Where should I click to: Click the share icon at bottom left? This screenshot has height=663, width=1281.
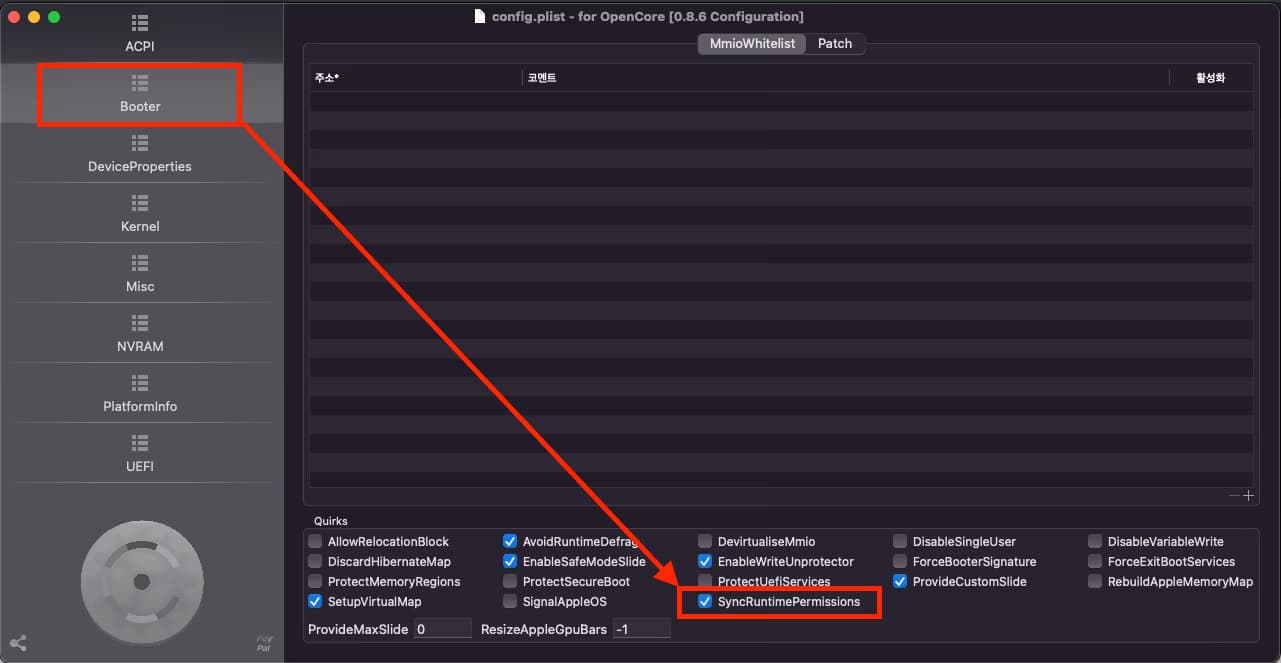point(18,644)
